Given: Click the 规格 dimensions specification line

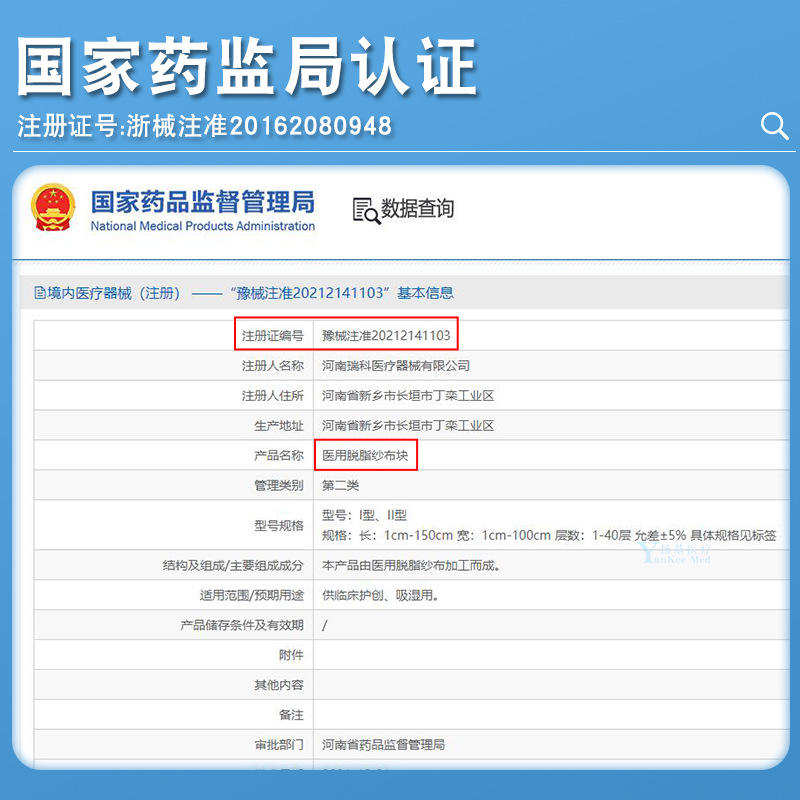Looking at the screenshot, I should [549, 535].
